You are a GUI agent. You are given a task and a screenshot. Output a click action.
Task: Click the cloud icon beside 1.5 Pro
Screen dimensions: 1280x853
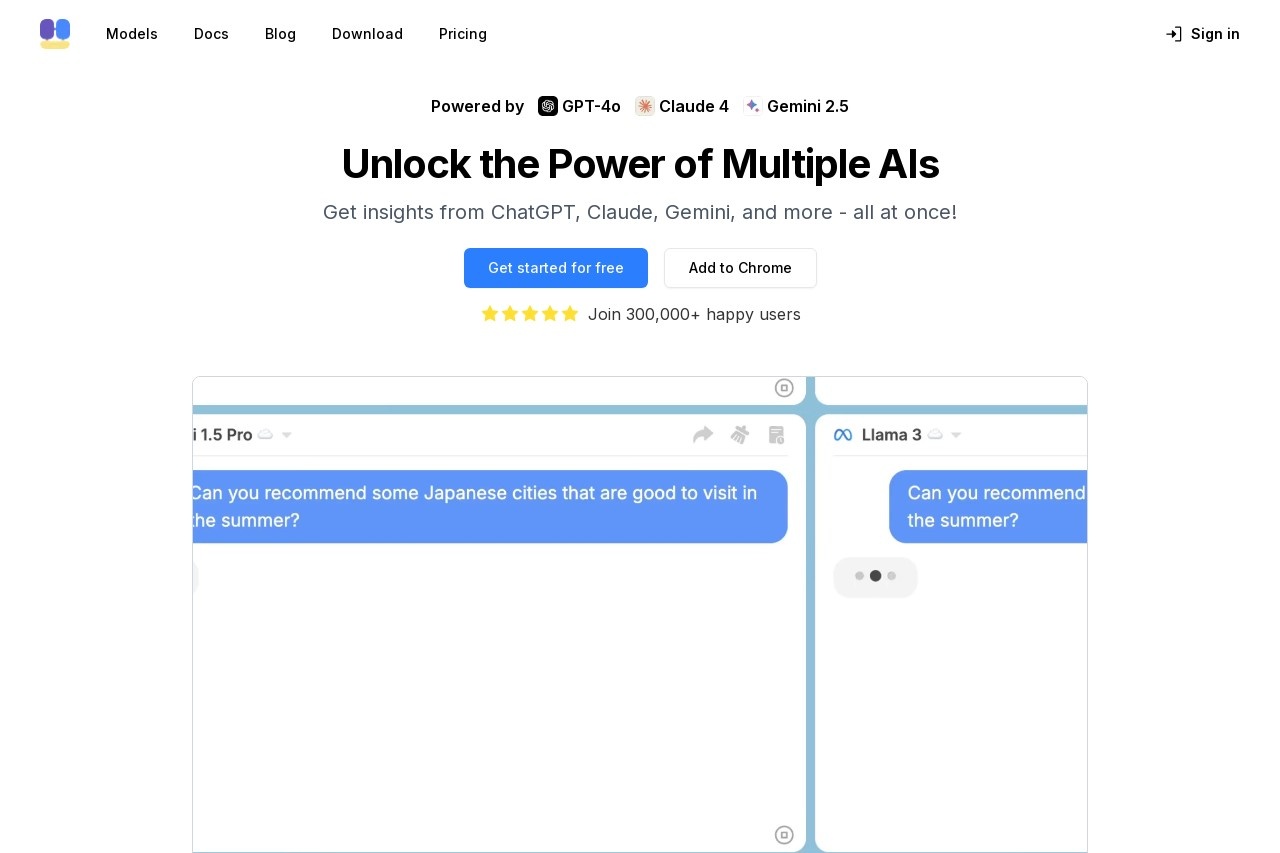tap(265, 435)
